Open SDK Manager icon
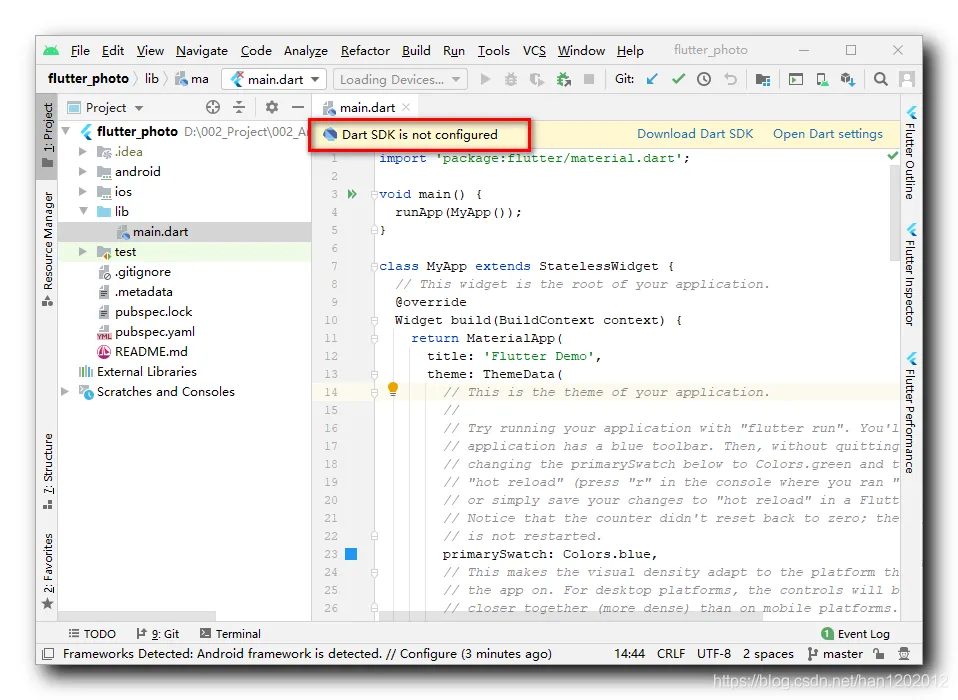Screen dimensions: 958x700 [847, 79]
